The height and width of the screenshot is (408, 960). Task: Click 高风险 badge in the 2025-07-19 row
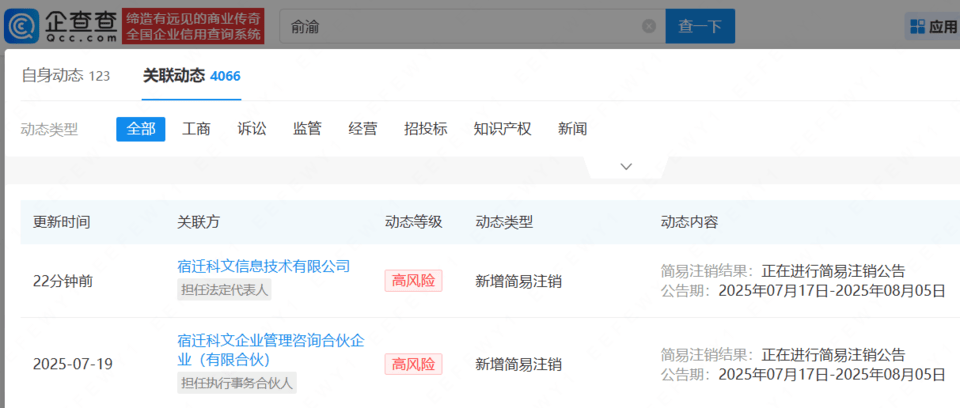tap(413, 365)
